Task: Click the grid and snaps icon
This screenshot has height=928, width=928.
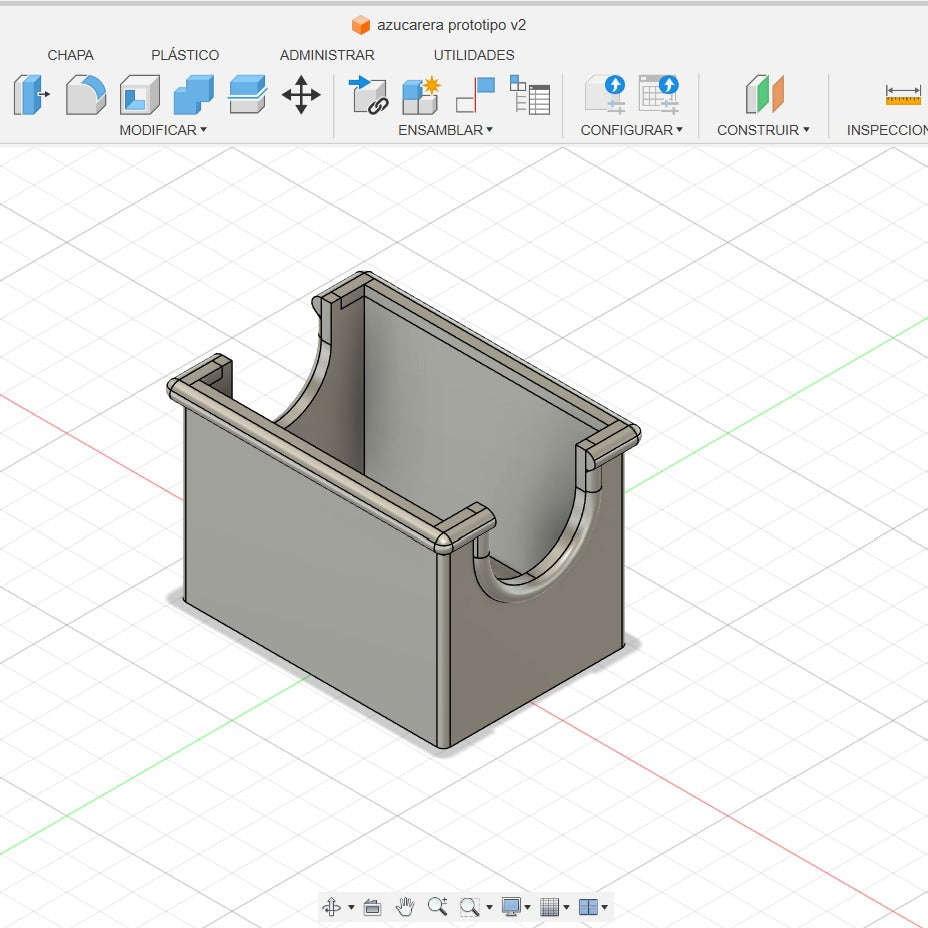Action: click(x=551, y=907)
